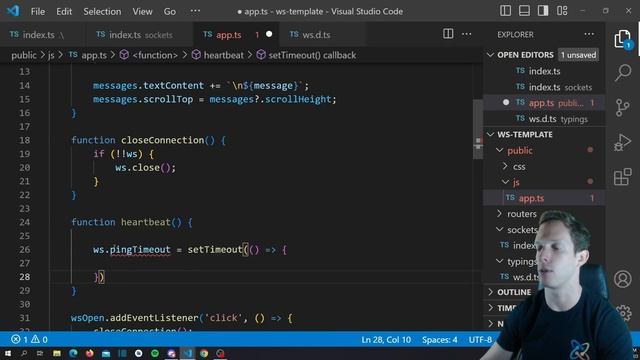Toggle the primary side bar layout icon
The height and width of the screenshot is (360, 640).
pyautogui.click(x=505, y=11)
